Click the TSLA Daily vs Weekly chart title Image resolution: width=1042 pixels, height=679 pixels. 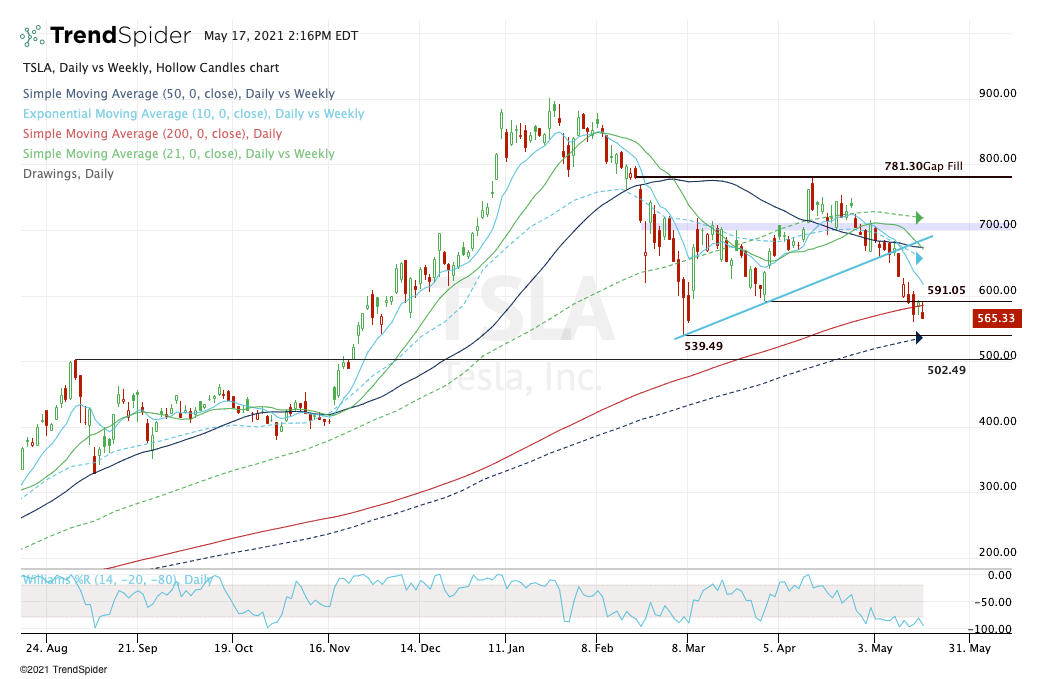[151, 68]
